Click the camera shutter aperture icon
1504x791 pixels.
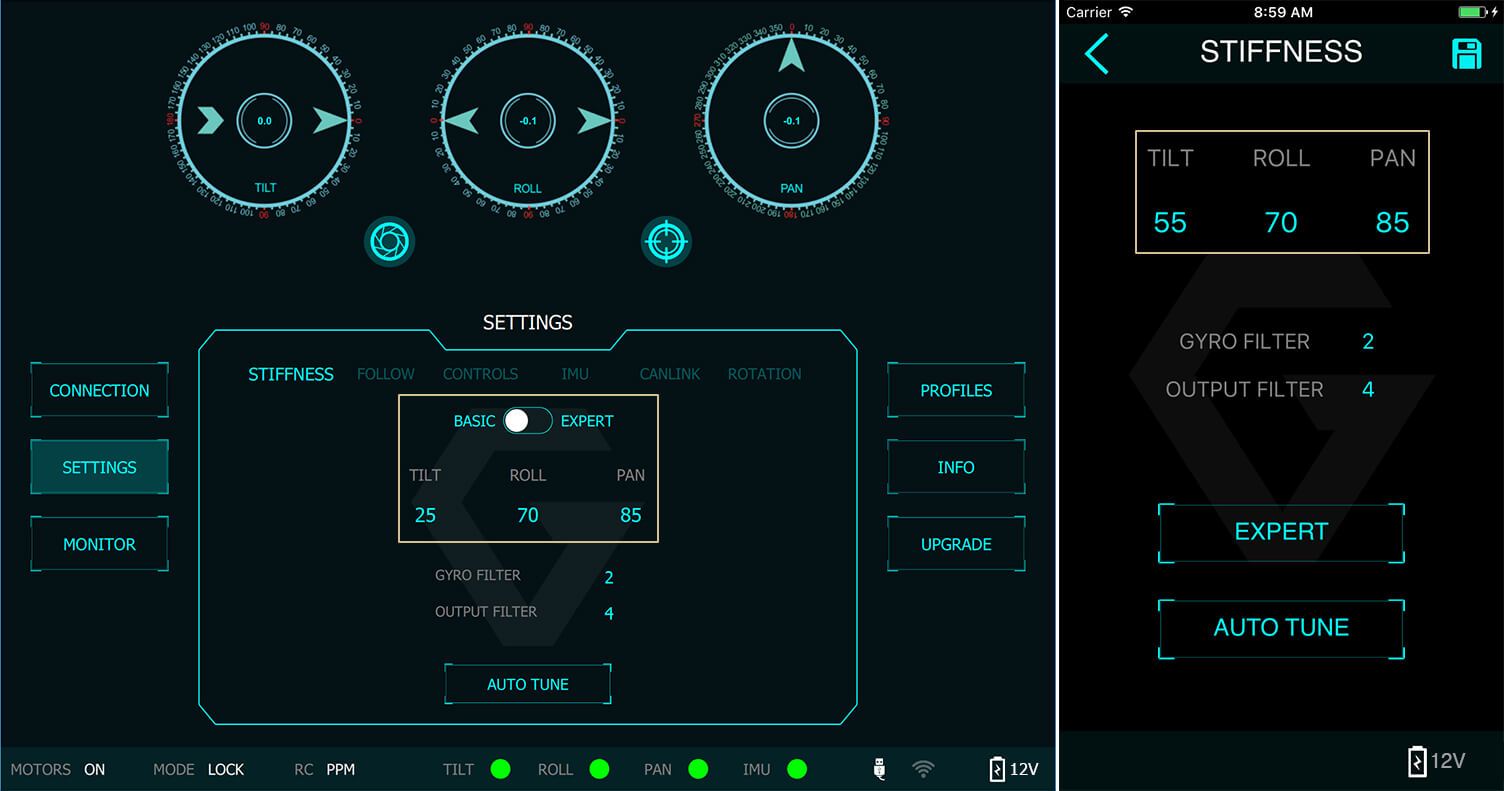(389, 241)
